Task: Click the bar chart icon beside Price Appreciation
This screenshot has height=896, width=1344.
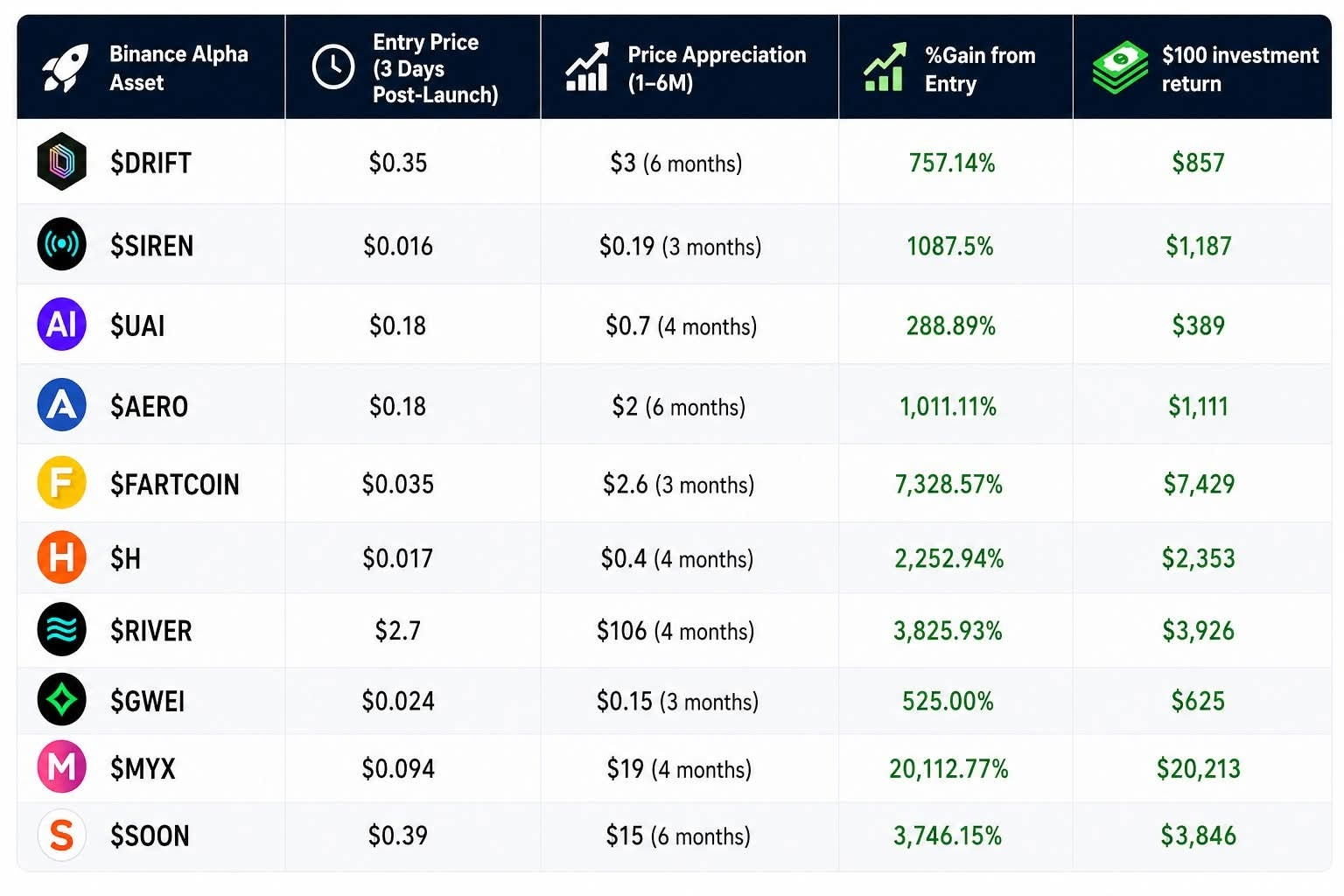Action: point(587,67)
